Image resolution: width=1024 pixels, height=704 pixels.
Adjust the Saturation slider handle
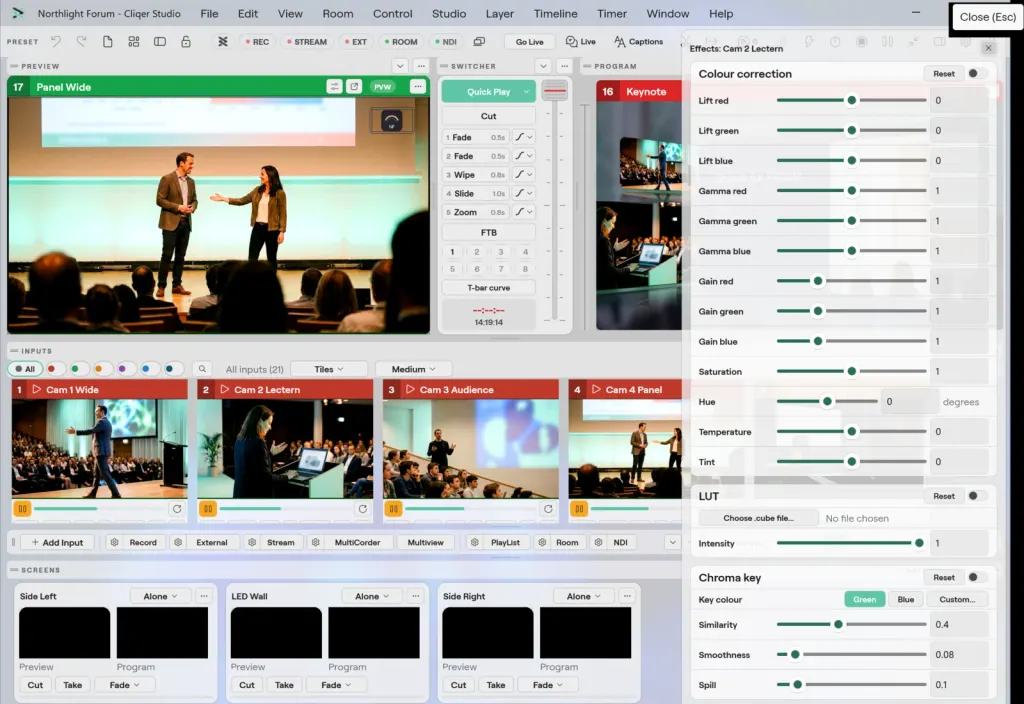[x=852, y=371]
